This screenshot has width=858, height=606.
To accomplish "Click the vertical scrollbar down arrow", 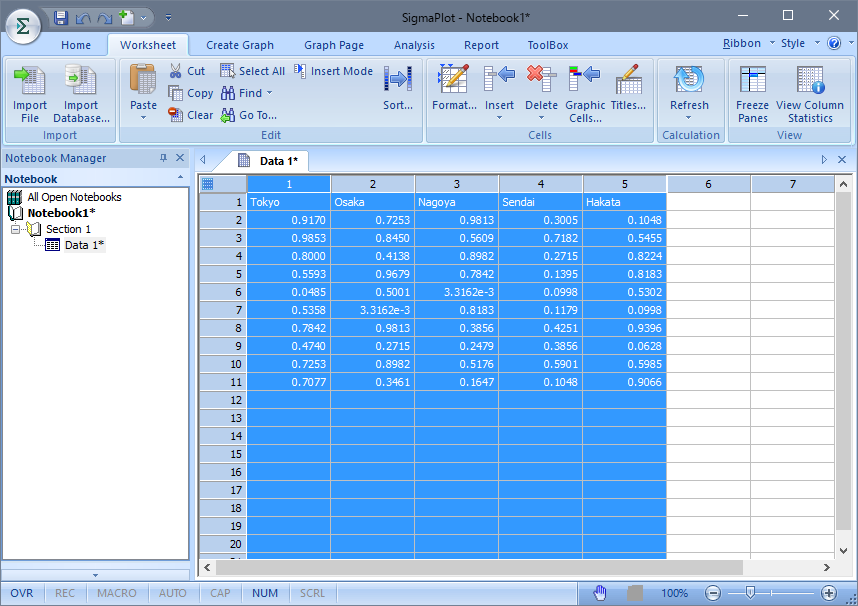I will [843, 551].
